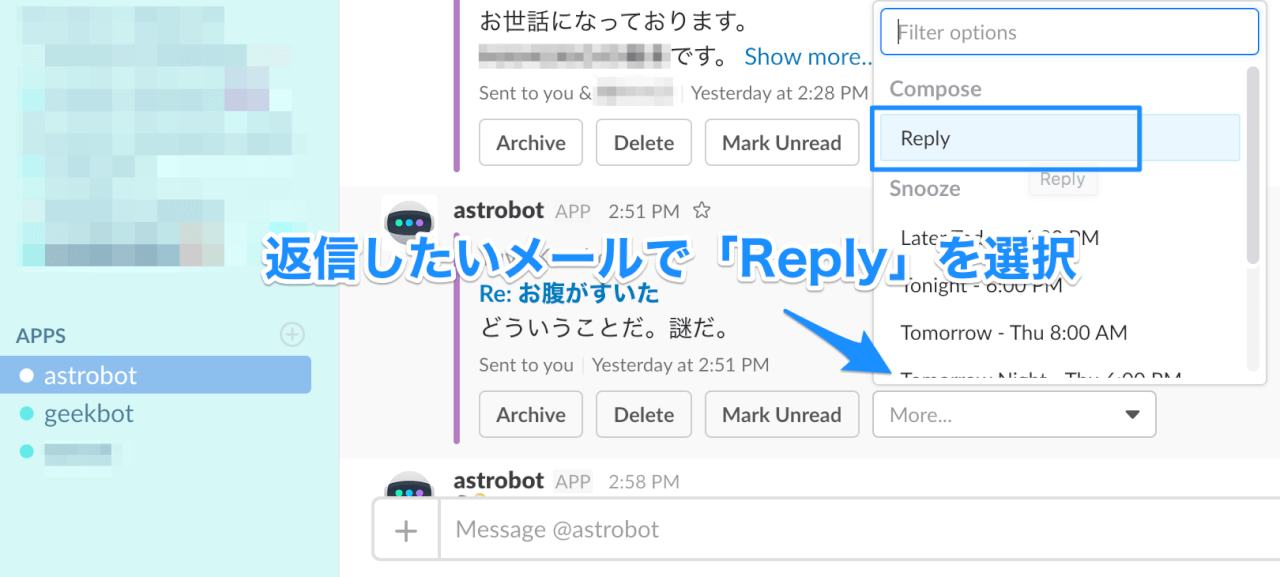1280x577 pixels.
Task: Archive the Re: お腹がすいた email
Action: pyautogui.click(x=531, y=414)
